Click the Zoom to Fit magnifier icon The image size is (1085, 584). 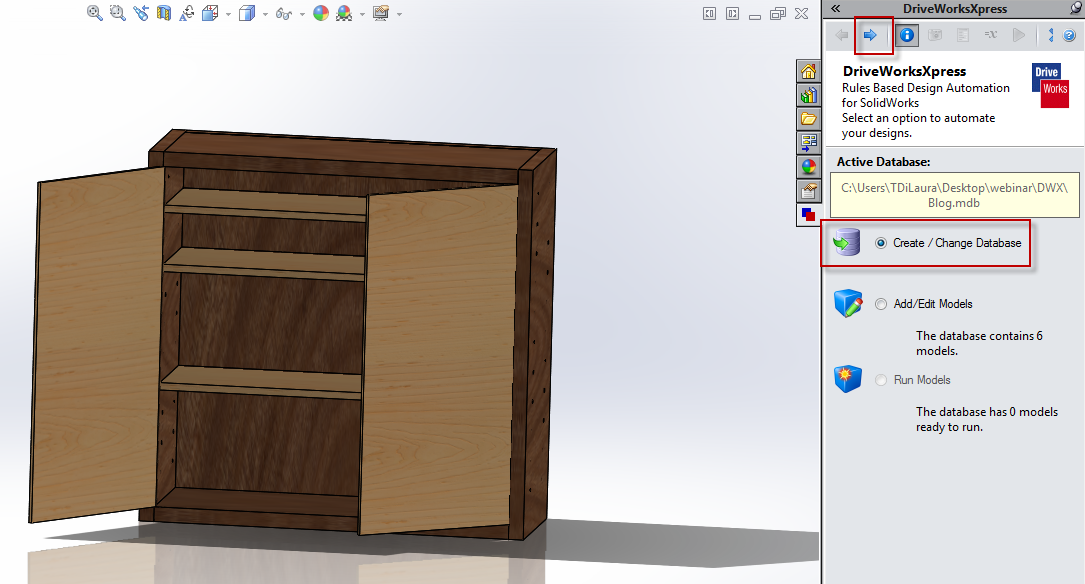[x=95, y=13]
